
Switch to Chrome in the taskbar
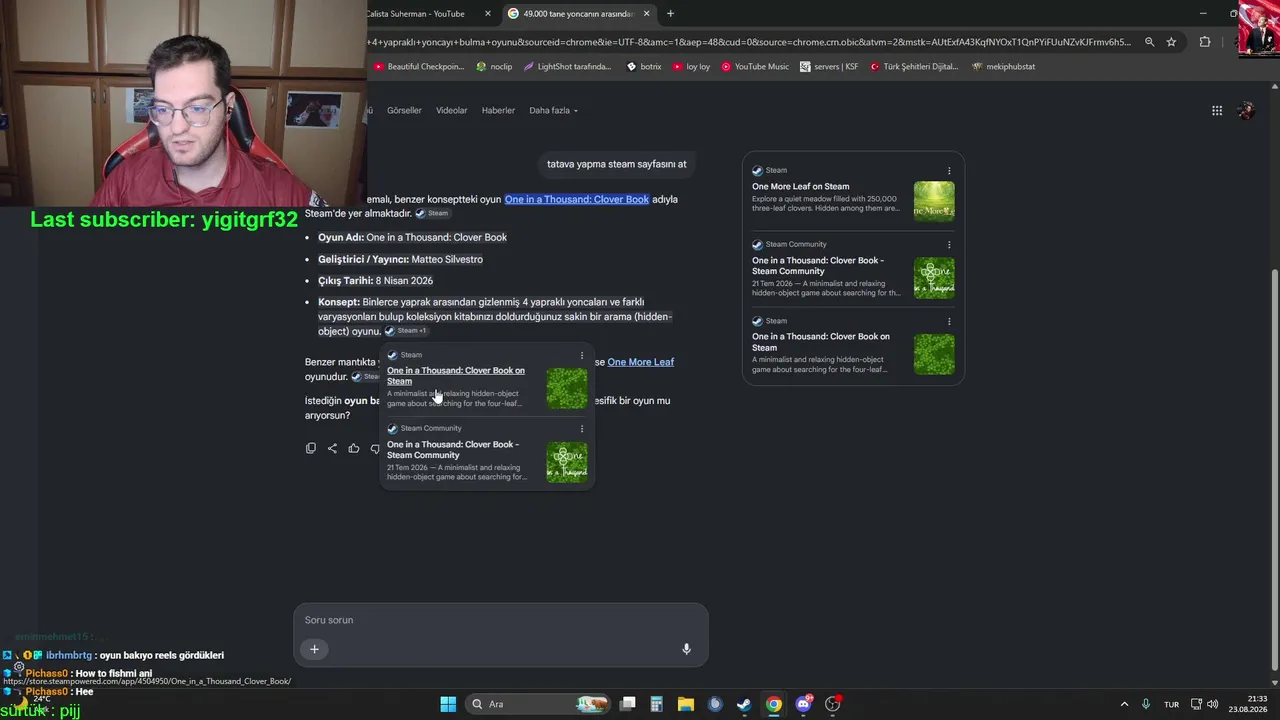click(x=774, y=704)
